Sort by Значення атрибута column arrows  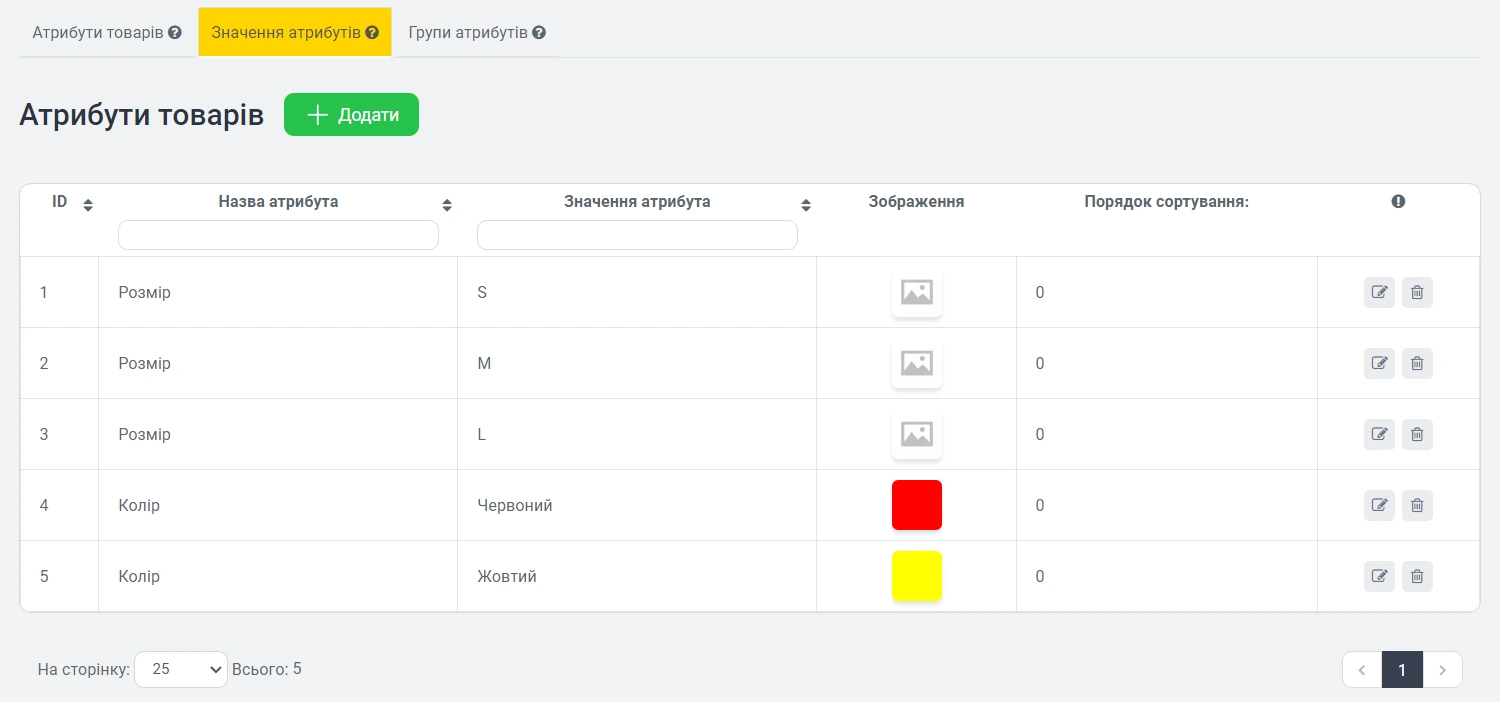click(x=806, y=205)
